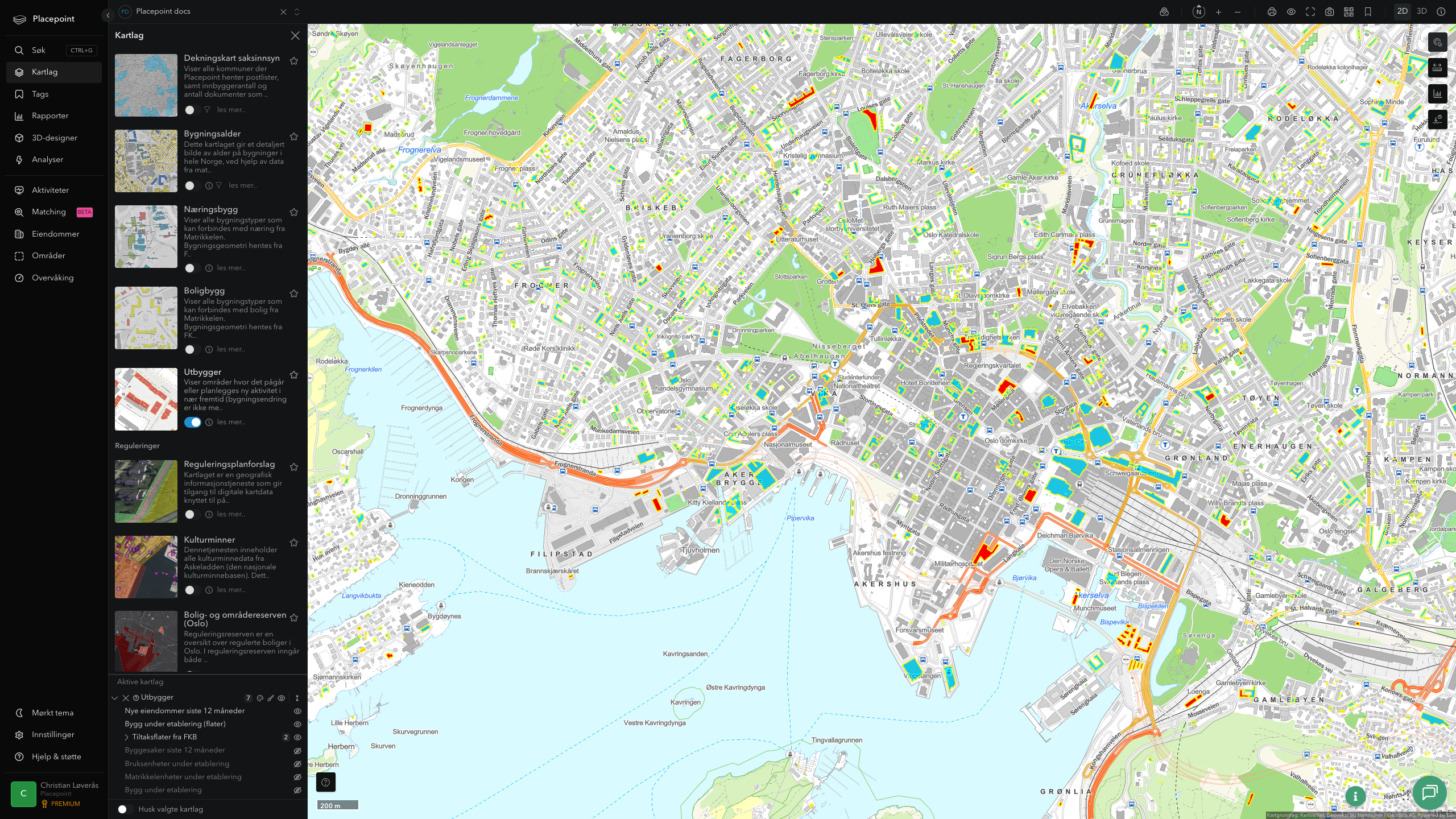
Task: Turn on the Reguleringsplanforslag layer
Action: (192, 514)
